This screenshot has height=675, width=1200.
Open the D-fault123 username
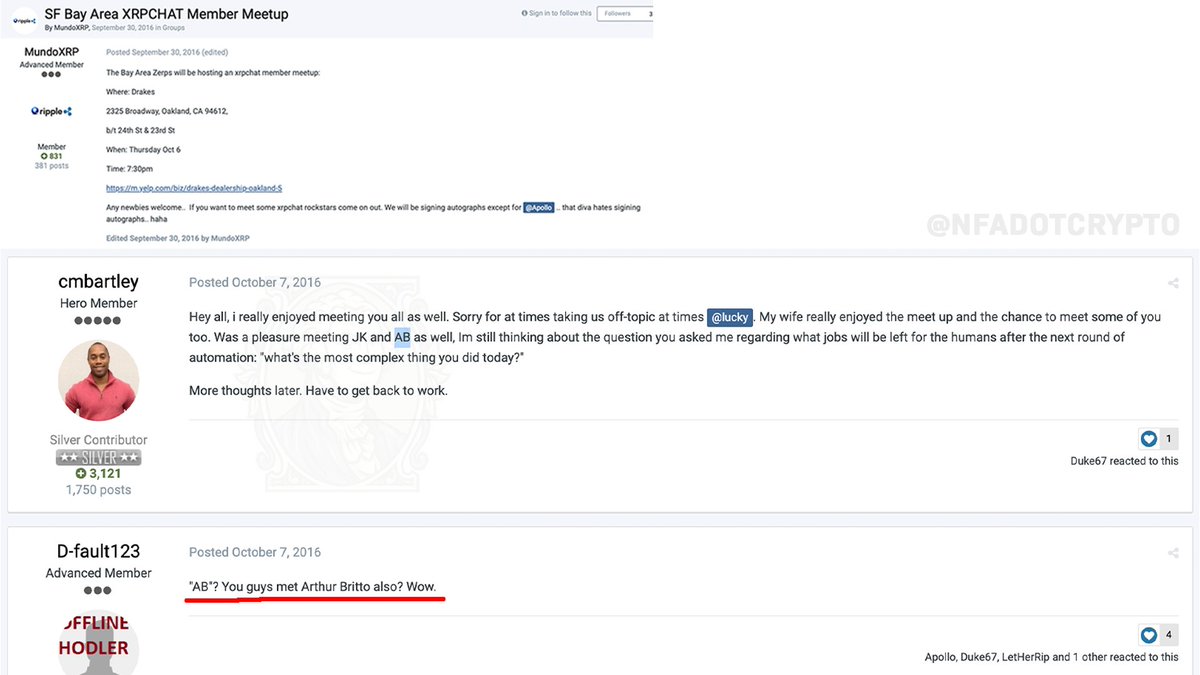pos(99,552)
